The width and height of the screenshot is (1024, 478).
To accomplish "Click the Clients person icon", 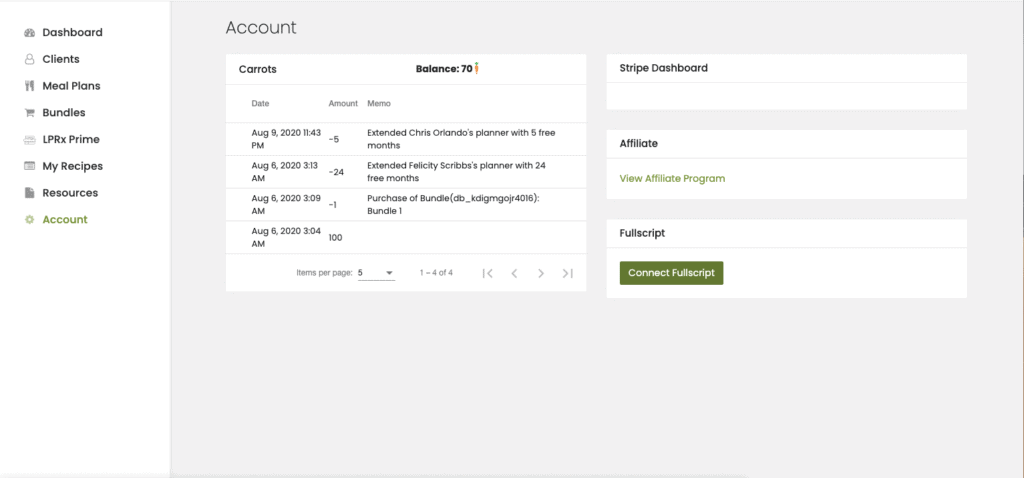I will pos(30,59).
